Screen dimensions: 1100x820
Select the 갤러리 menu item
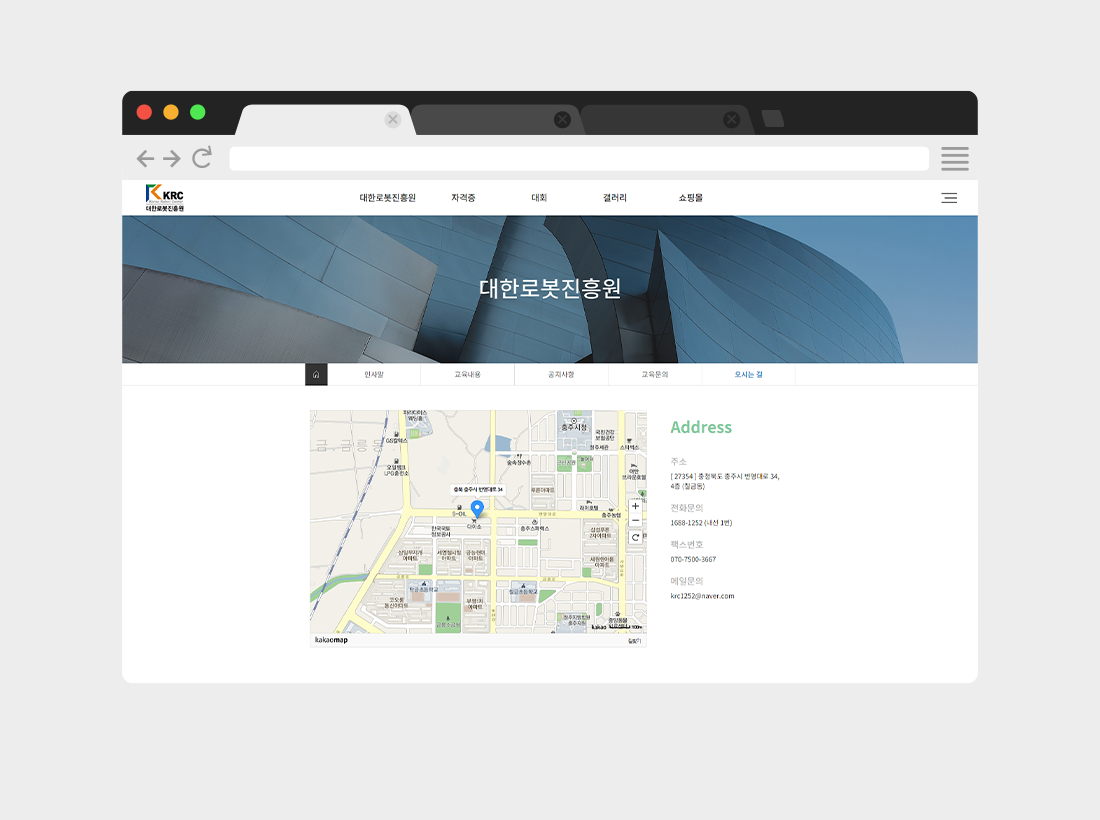614,198
